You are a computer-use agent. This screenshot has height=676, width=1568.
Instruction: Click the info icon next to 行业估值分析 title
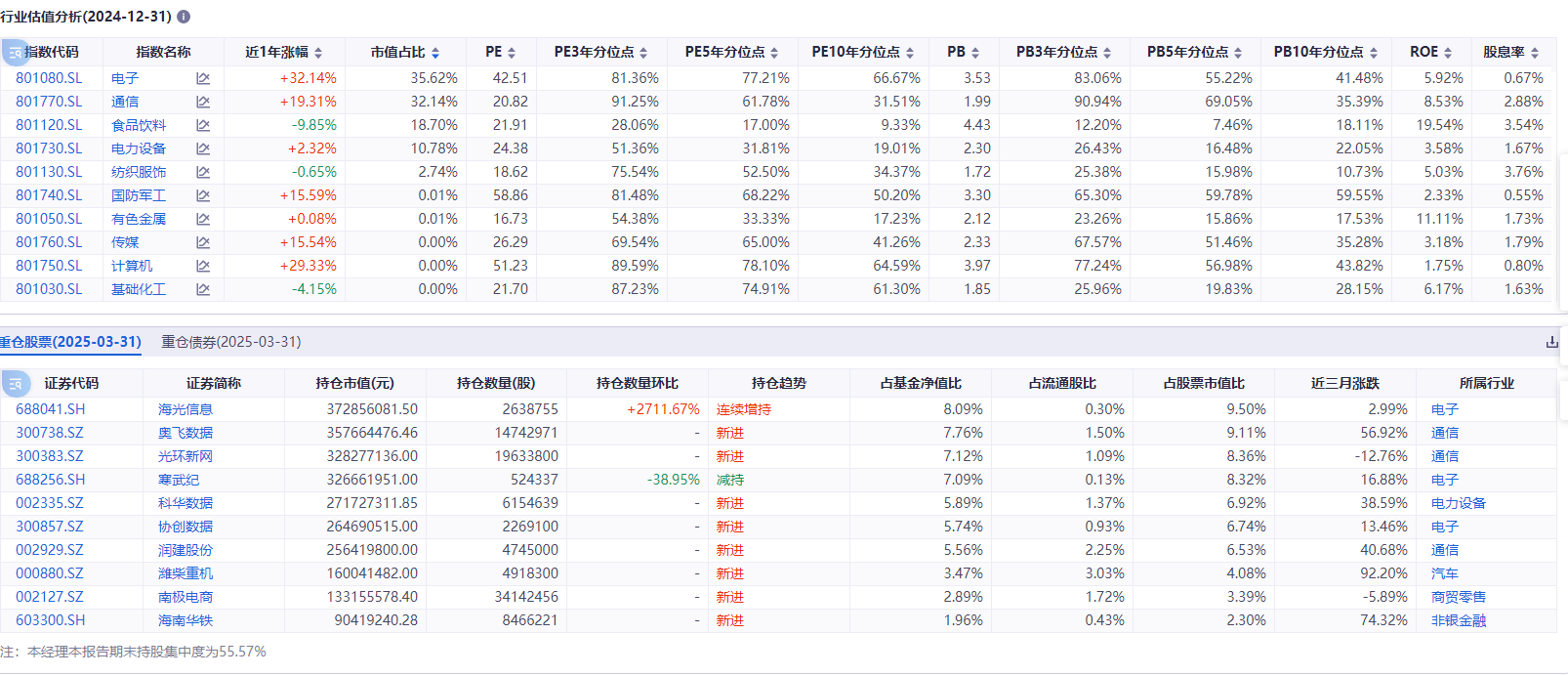click(184, 17)
